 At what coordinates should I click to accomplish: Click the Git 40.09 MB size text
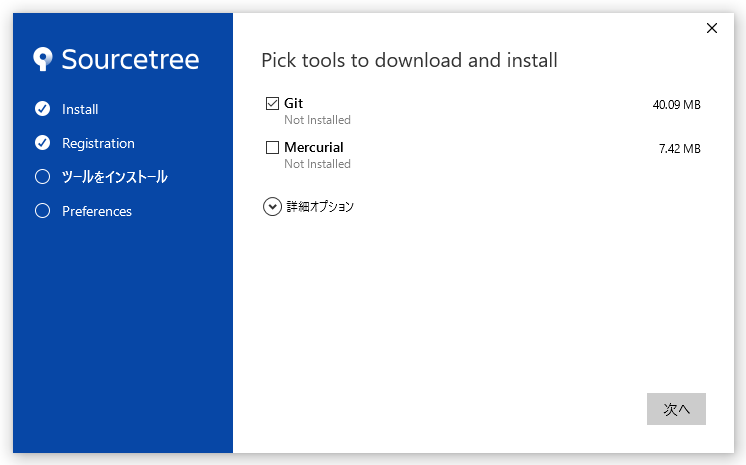point(676,105)
